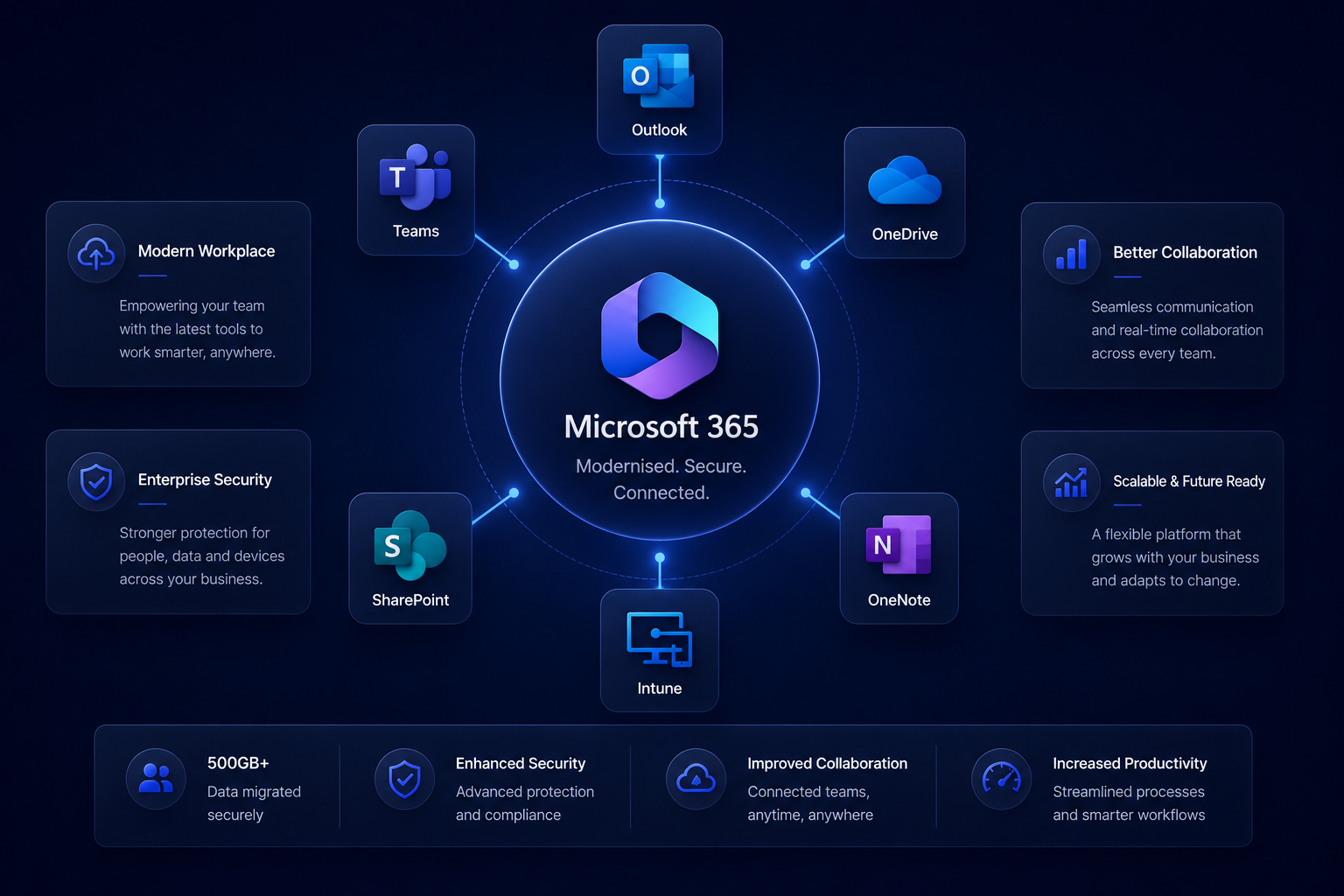
Task: Click the OneNote app icon
Action: (x=899, y=544)
